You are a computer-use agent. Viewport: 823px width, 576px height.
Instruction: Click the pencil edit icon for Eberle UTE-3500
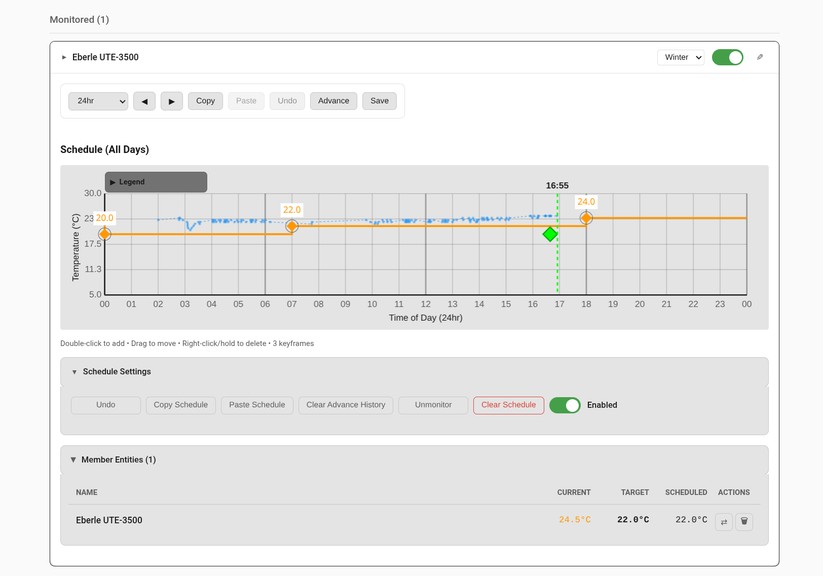tap(759, 57)
